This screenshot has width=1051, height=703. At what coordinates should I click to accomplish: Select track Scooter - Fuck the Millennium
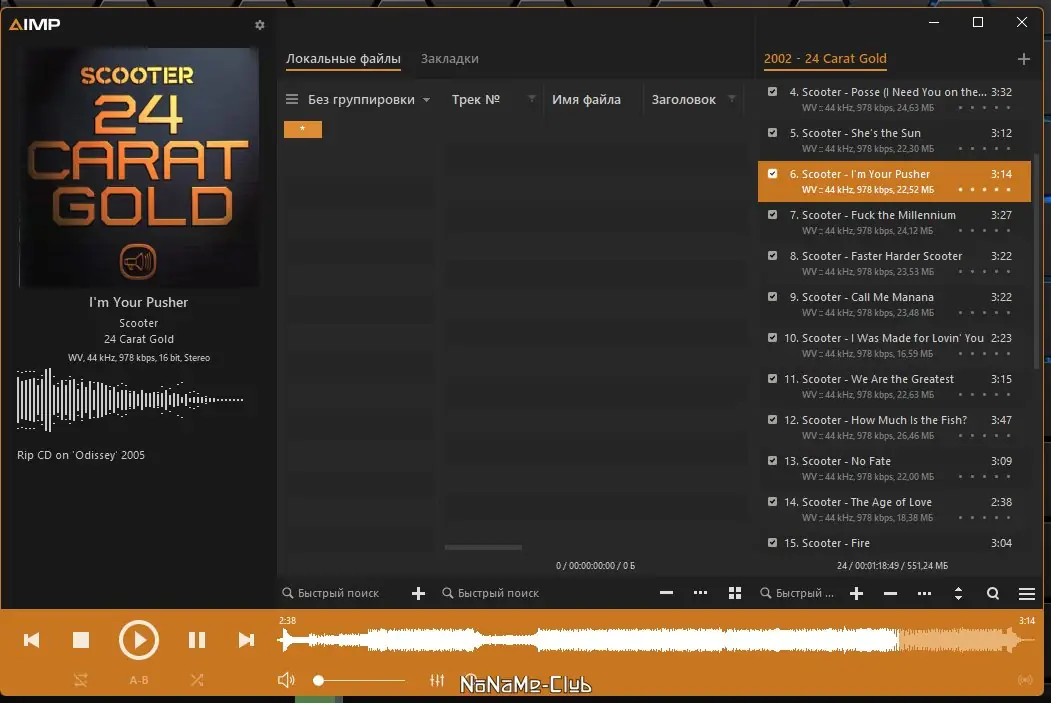coord(894,222)
